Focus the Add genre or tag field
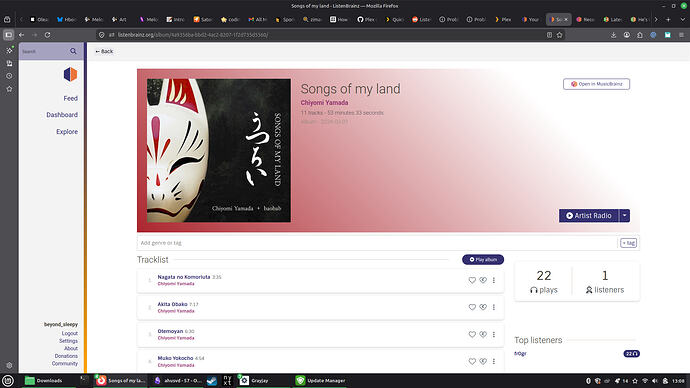The image size is (690, 388). point(377,243)
